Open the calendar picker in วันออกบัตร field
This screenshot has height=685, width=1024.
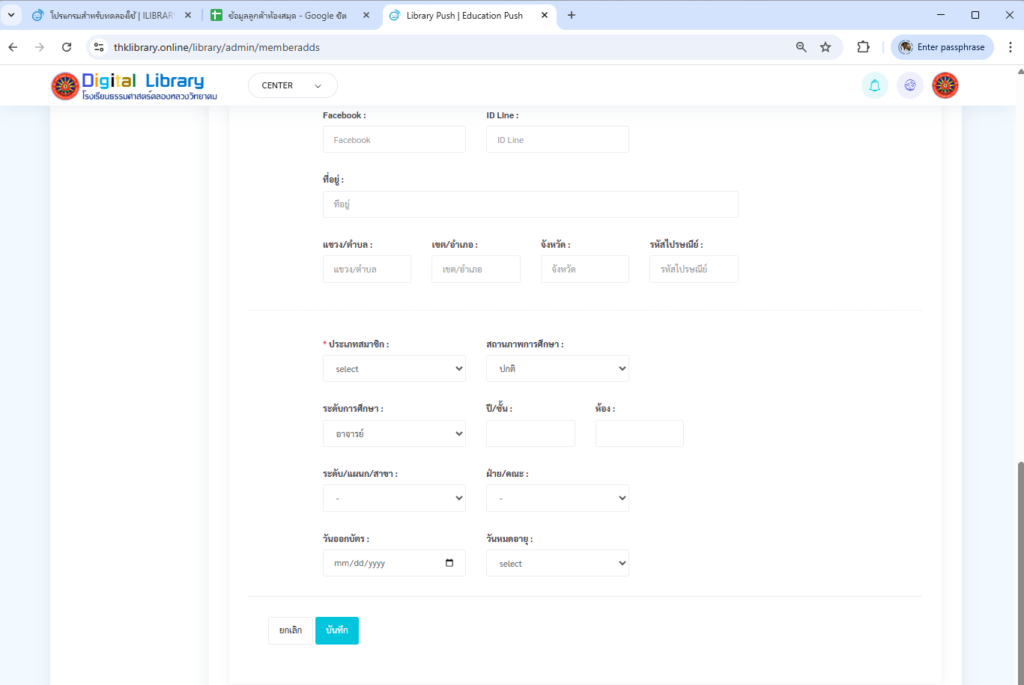[x=449, y=563]
